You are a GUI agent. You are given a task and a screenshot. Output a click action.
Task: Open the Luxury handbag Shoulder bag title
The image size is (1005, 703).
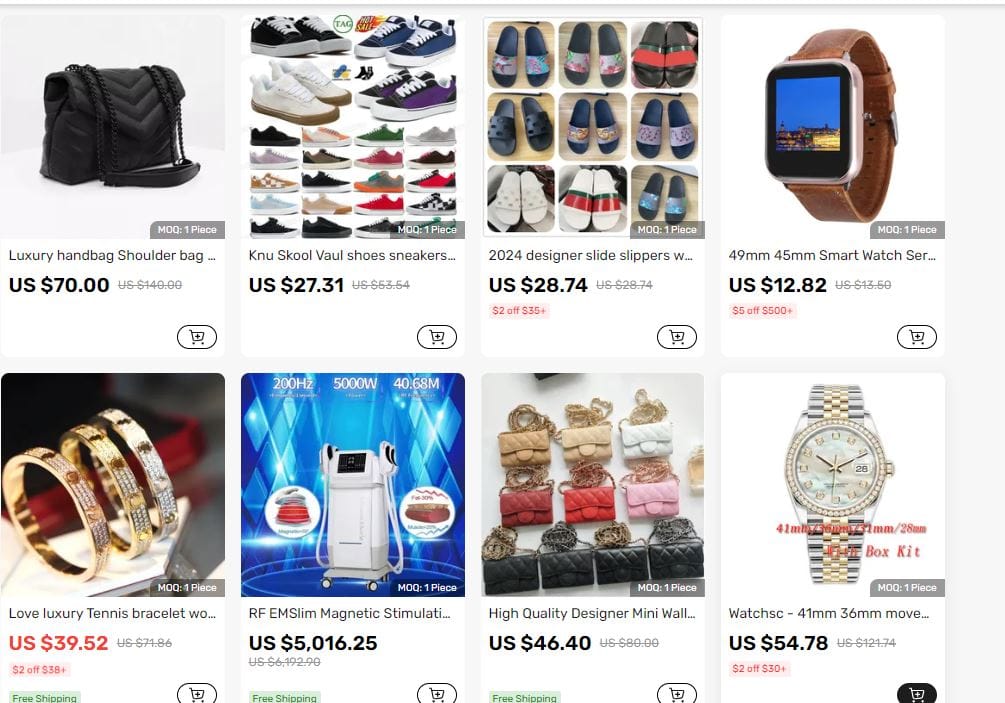(x=112, y=255)
